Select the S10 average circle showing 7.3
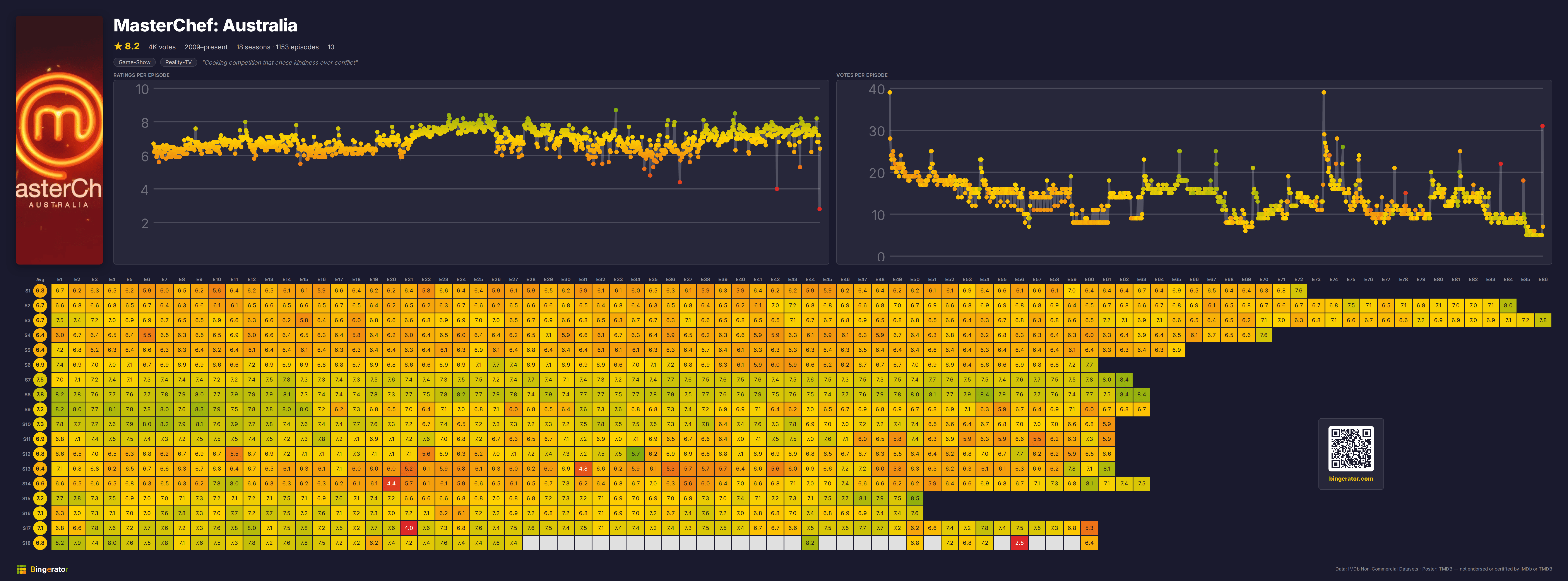The image size is (1568, 581). [40, 424]
